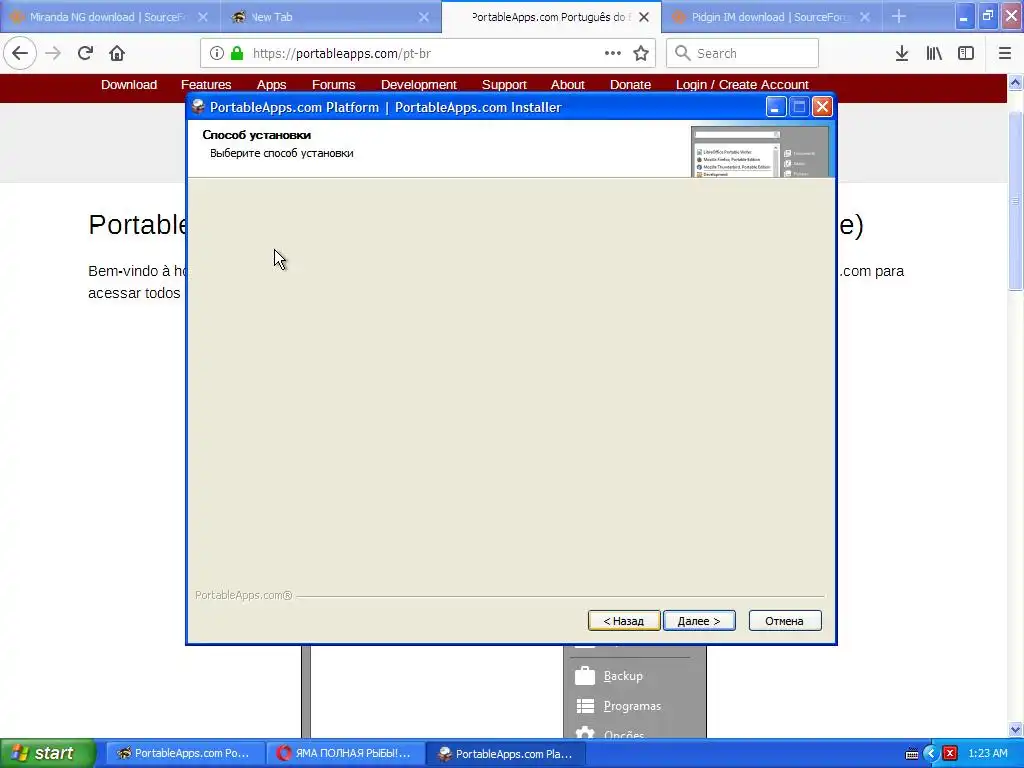Open the Support site menu
The image size is (1024, 768).
click(x=504, y=84)
